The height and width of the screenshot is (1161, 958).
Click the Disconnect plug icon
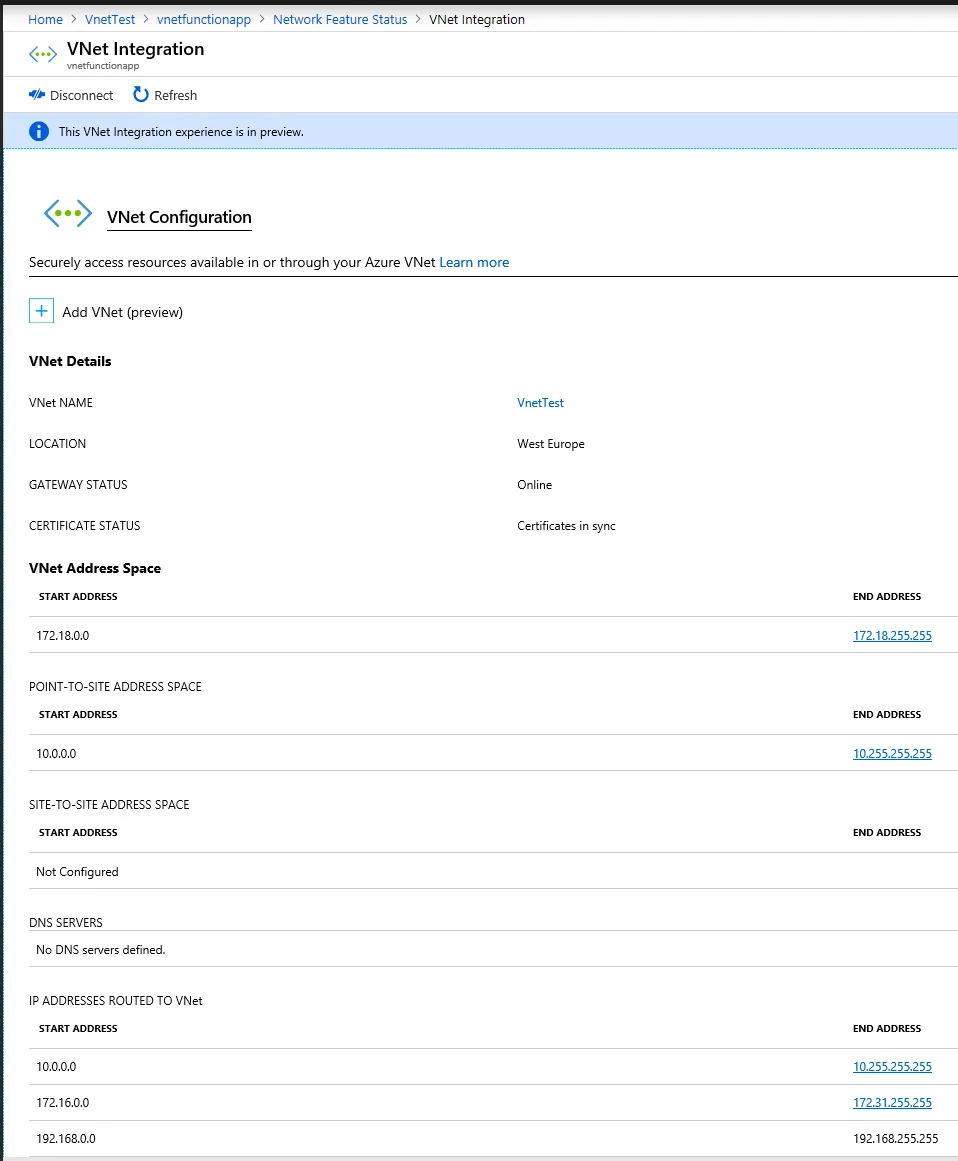pyautogui.click(x=37, y=95)
